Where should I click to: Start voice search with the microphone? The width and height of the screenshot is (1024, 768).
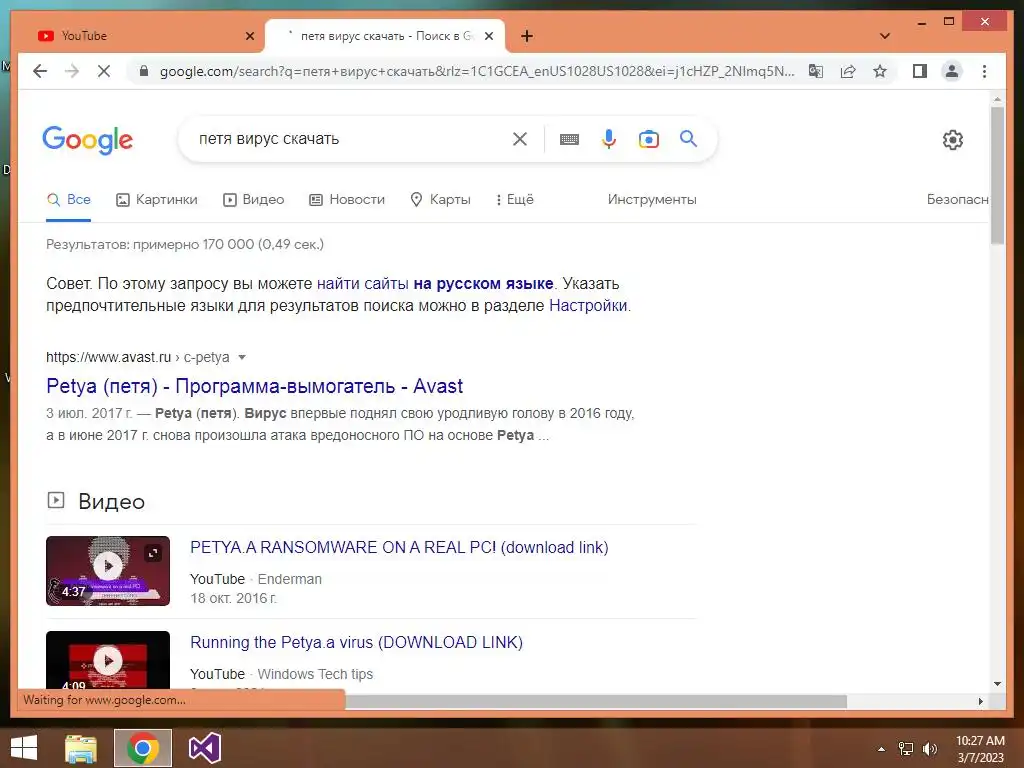609,139
